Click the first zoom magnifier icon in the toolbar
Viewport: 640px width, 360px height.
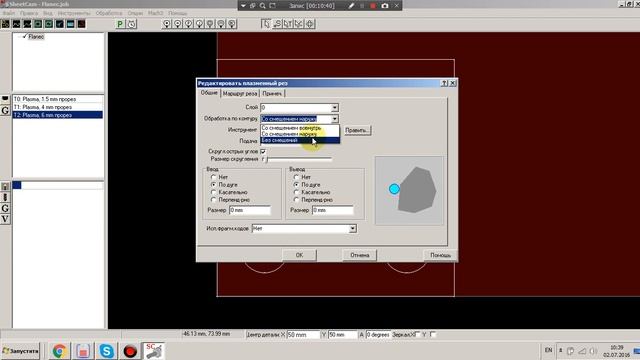click(167, 24)
